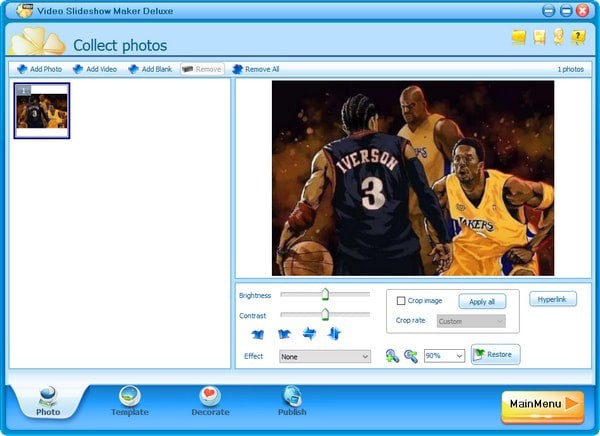Flip the photo horizontally icon
Viewport: 600px width, 436px height.
[309, 334]
